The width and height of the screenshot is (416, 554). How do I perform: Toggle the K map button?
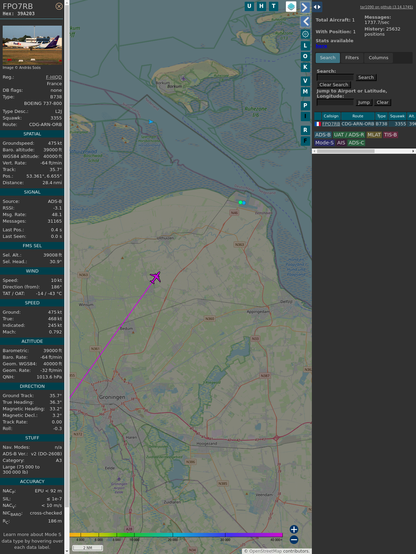click(x=305, y=67)
